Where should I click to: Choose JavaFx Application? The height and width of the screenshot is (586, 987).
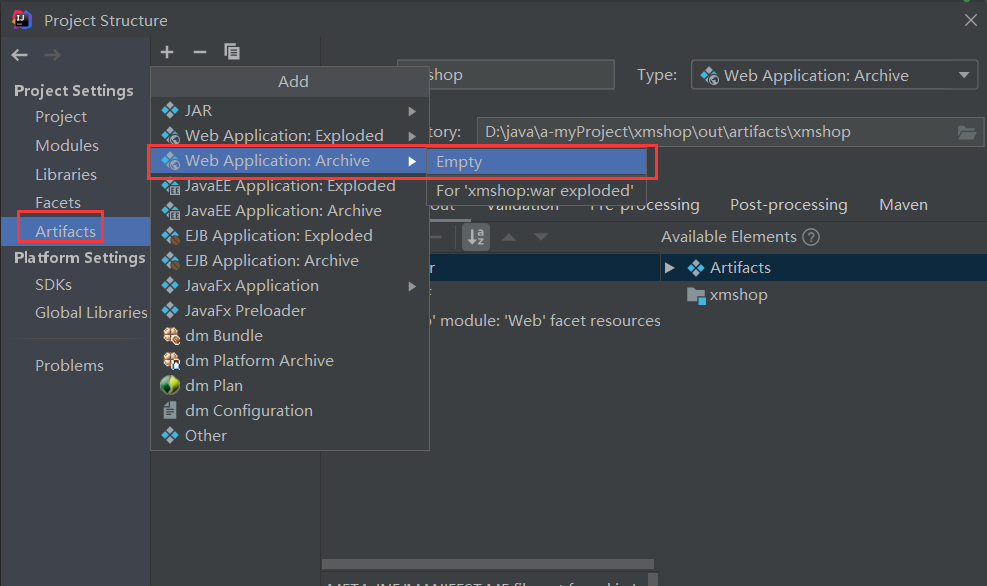pos(290,286)
